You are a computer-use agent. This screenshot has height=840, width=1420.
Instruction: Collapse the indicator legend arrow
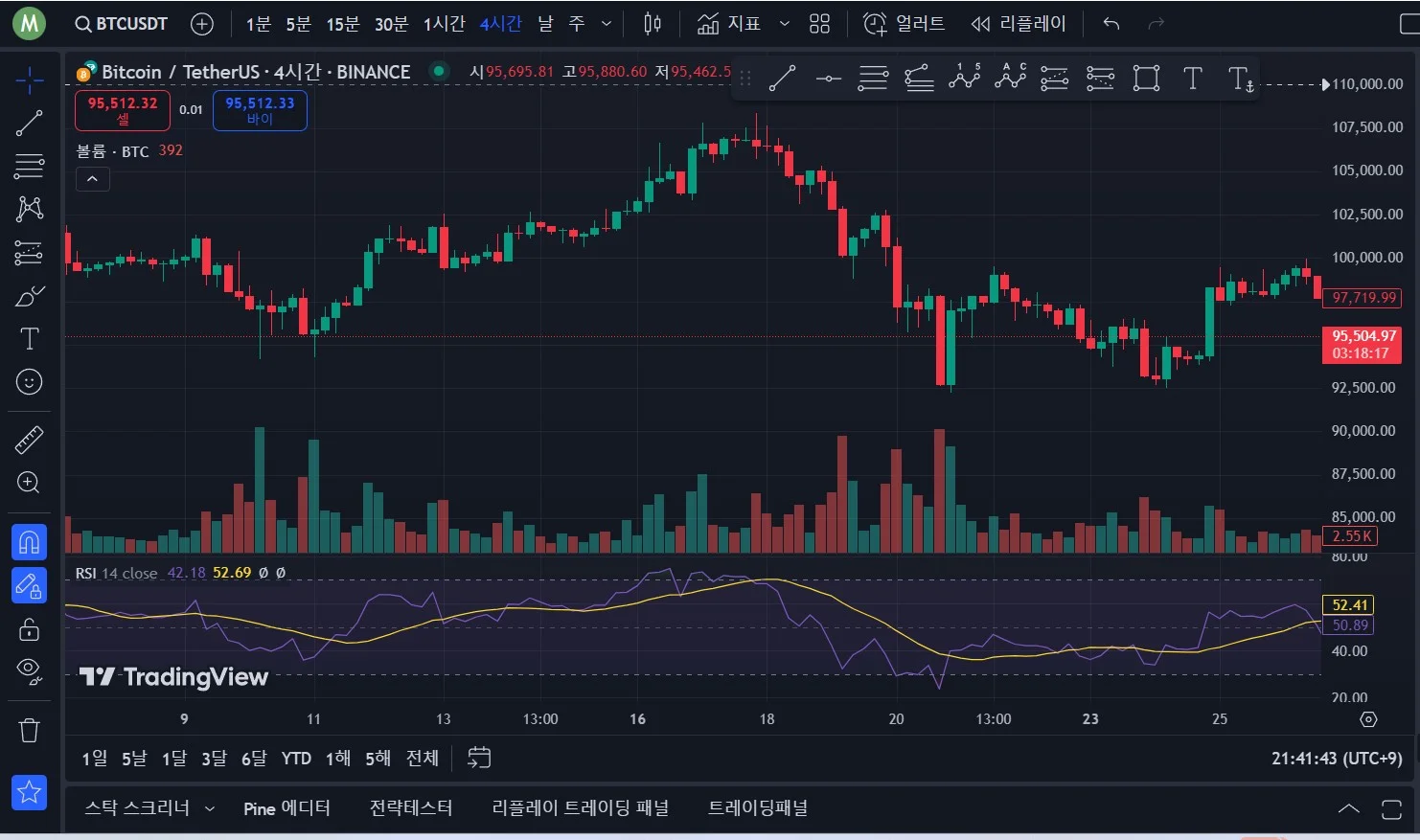coord(93,179)
